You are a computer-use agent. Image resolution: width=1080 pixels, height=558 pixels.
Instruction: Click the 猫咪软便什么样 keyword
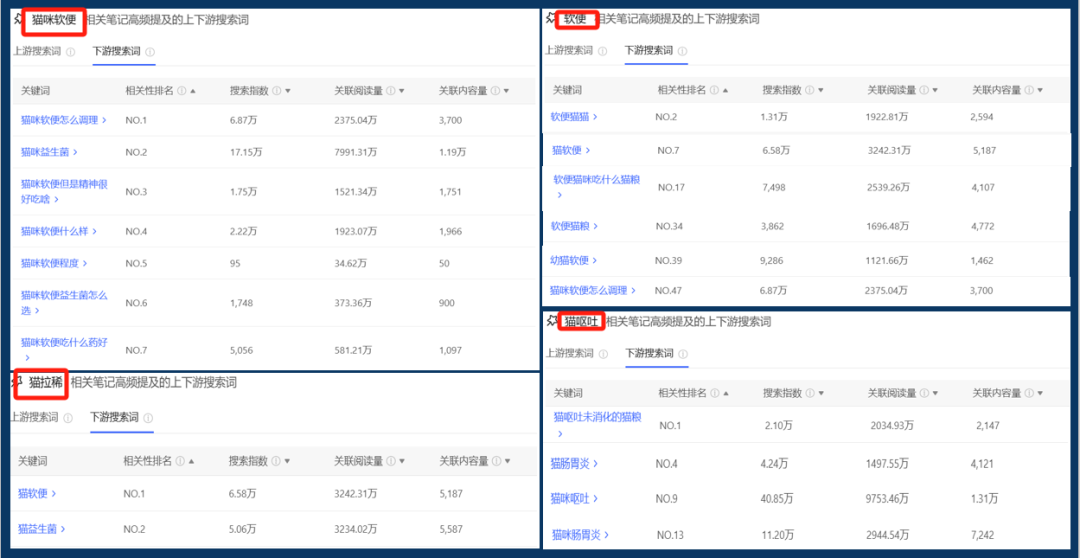pos(59,231)
